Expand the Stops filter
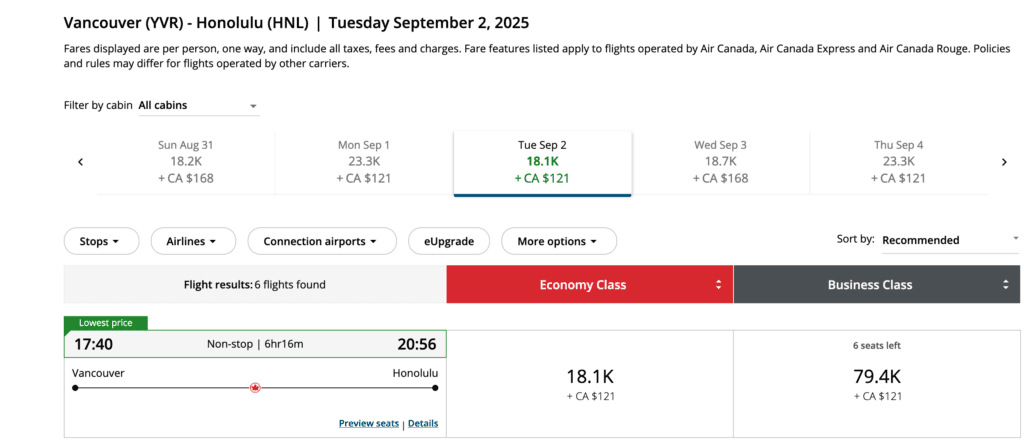 click(x=100, y=241)
